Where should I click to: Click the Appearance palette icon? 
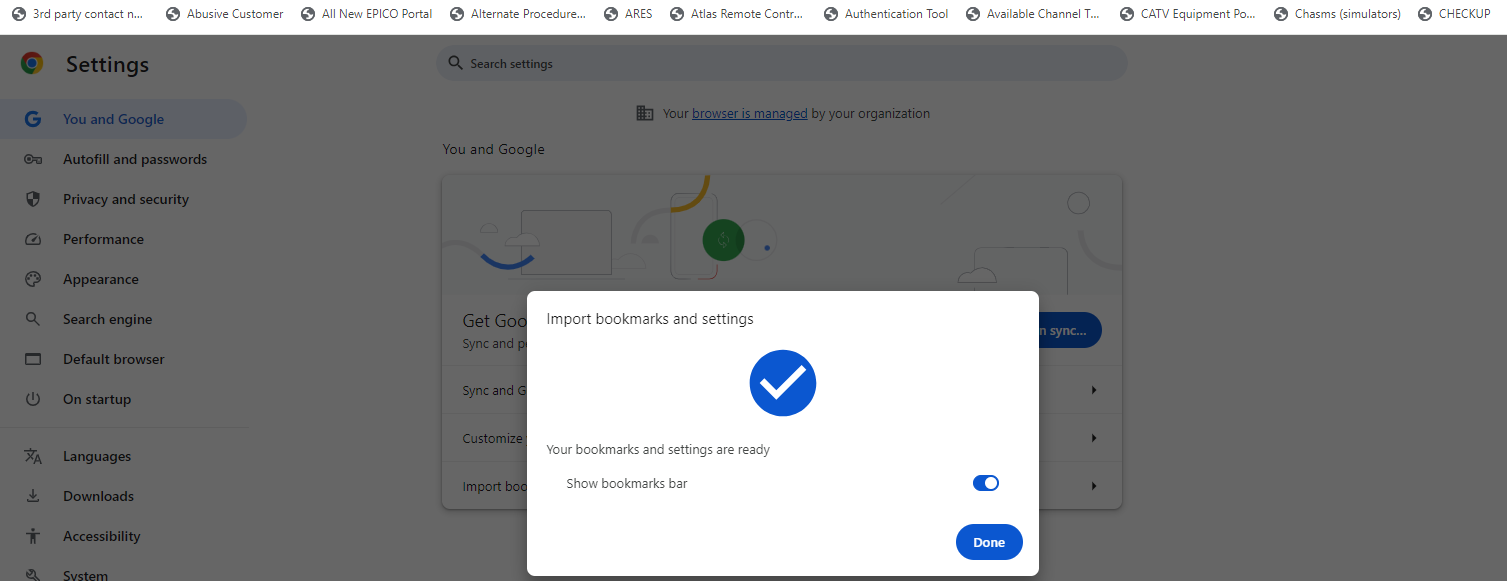(x=33, y=279)
